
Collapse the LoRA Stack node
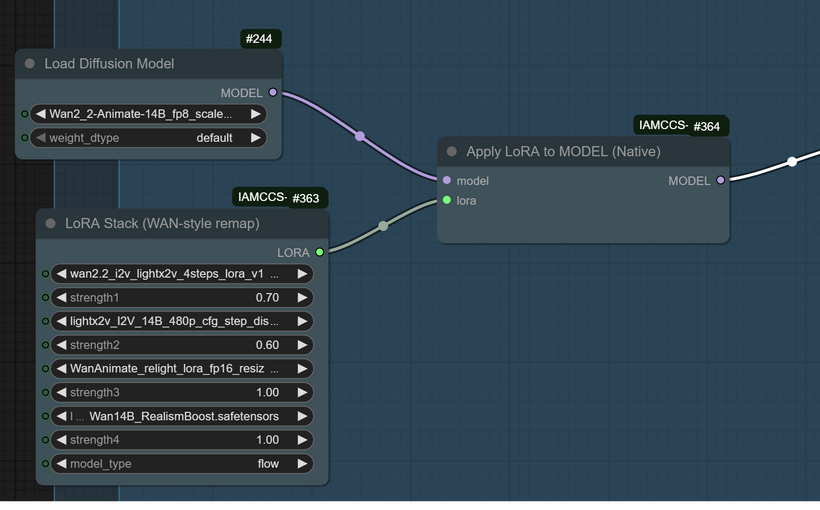click(51, 224)
